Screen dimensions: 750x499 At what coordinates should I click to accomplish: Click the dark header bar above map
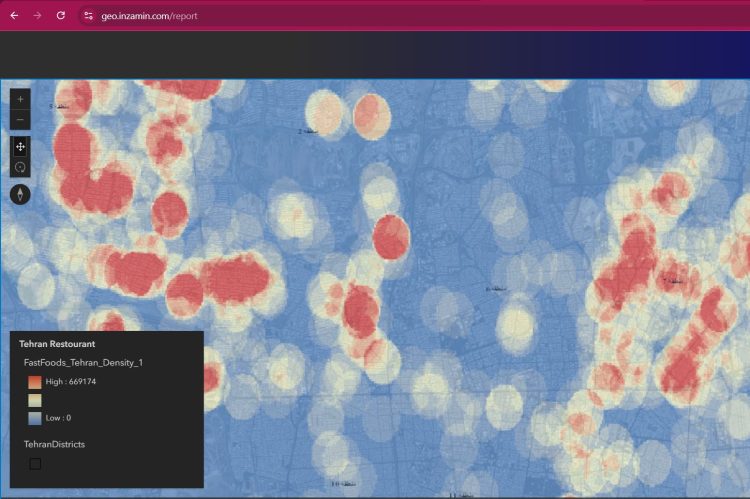[x=375, y=54]
